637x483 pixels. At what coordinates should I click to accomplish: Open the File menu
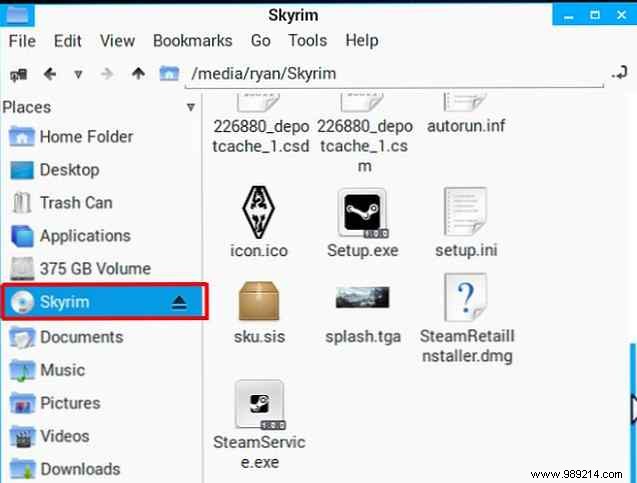(x=22, y=41)
